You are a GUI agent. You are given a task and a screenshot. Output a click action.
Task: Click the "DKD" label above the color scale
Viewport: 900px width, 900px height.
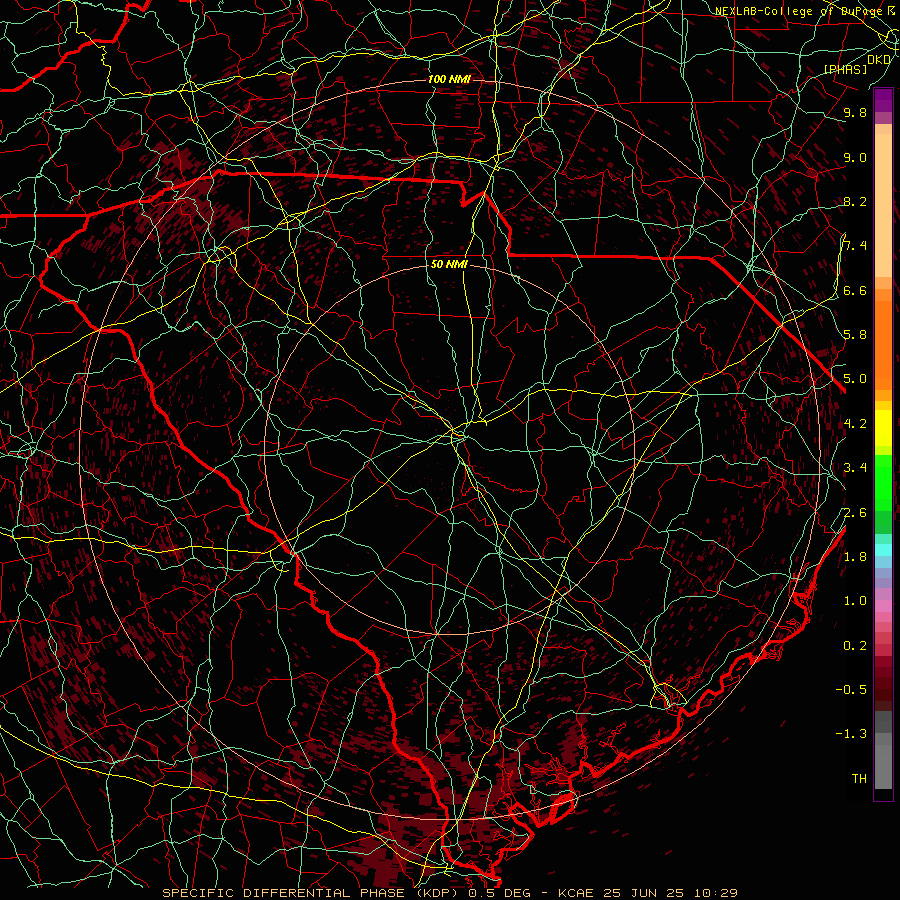[879, 59]
